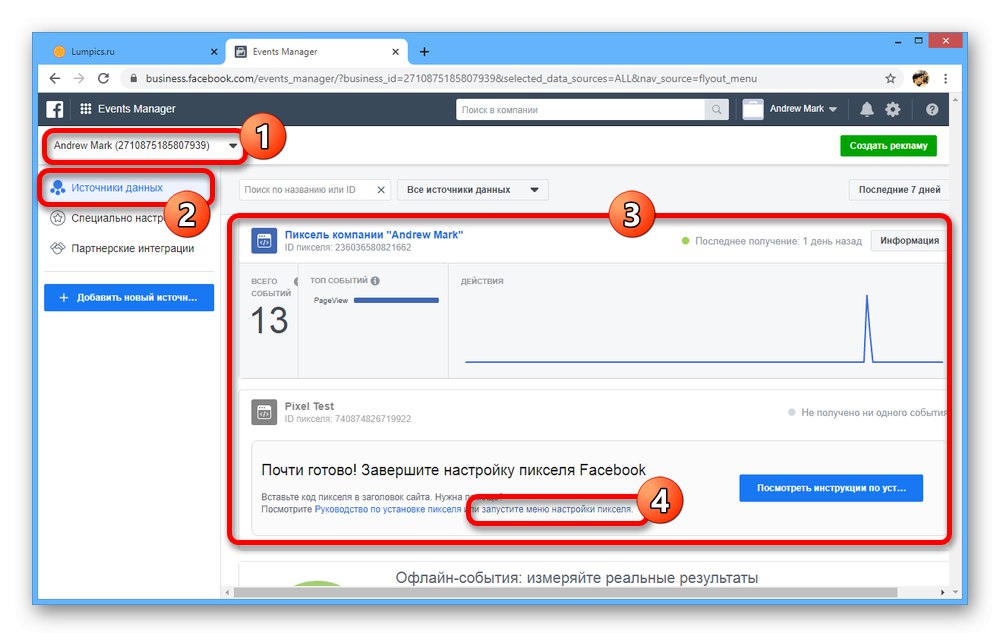Click text ID пикселя: 740874826719922
The height and width of the screenshot is (637, 1000).
pos(348,419)
